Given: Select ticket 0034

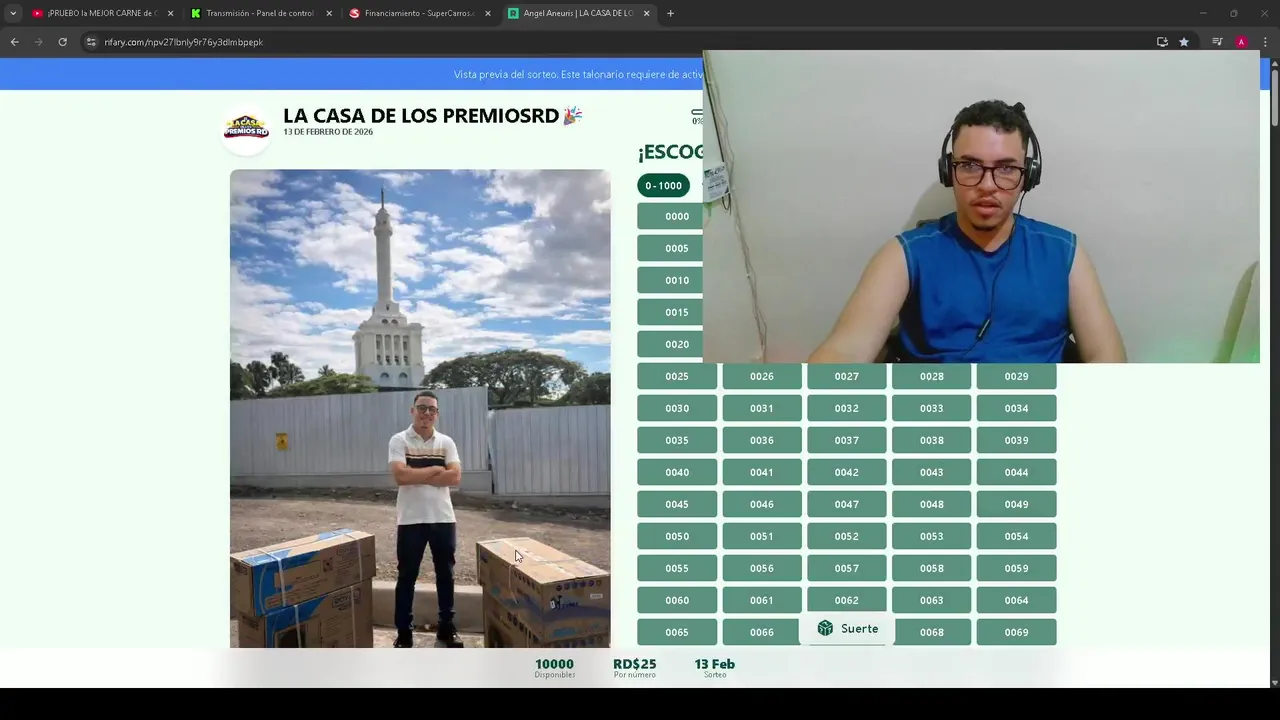Looking at the screenshot, I should point(1016,408).
